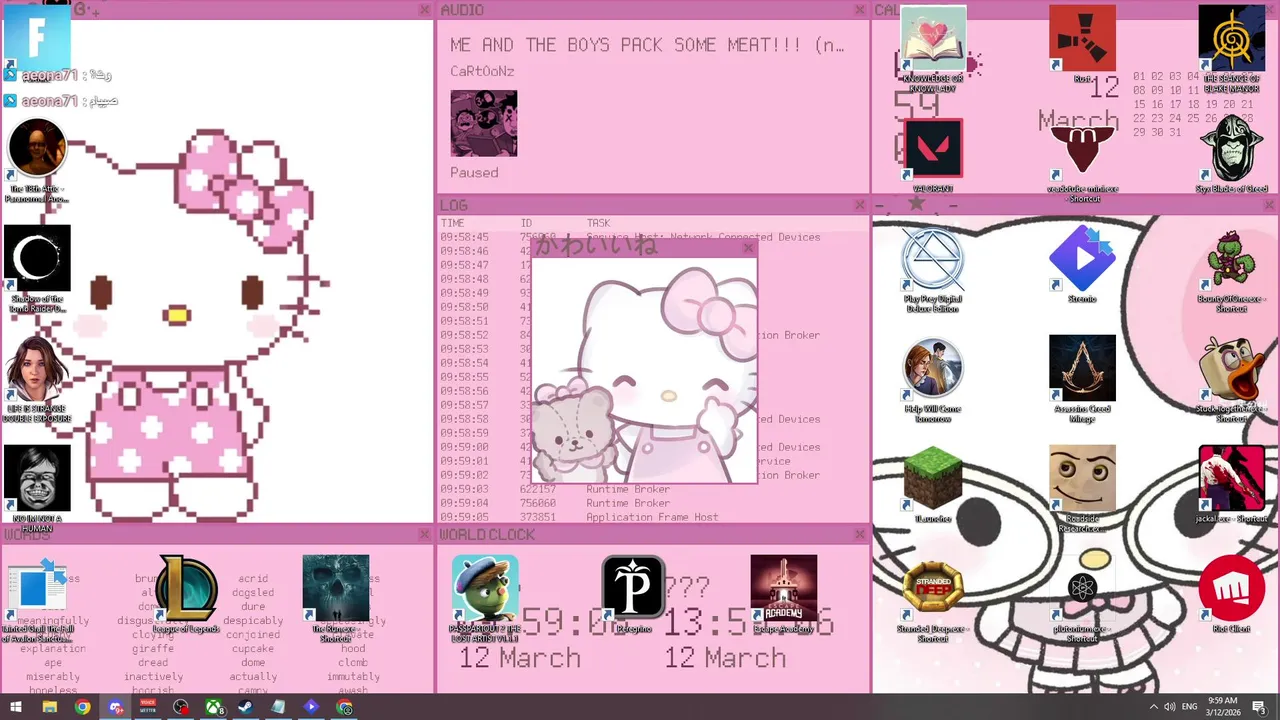Select Play Prey Digital Deluxe Edition icon
The image size is (1280, 720).
[x=933, y=268]
